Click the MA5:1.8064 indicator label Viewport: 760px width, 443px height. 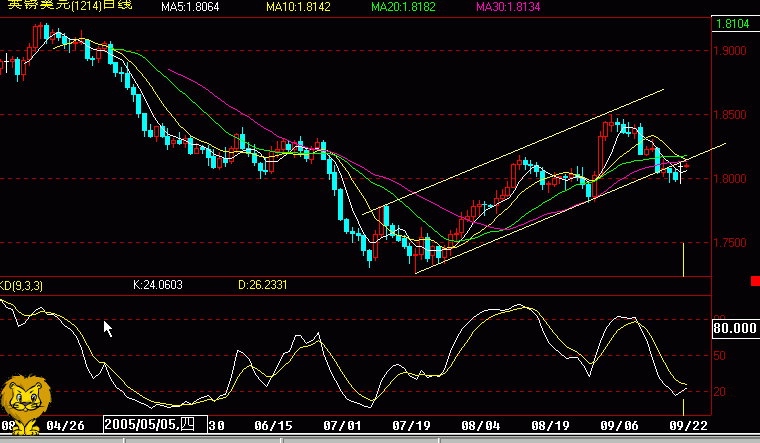tap(190, 7)
